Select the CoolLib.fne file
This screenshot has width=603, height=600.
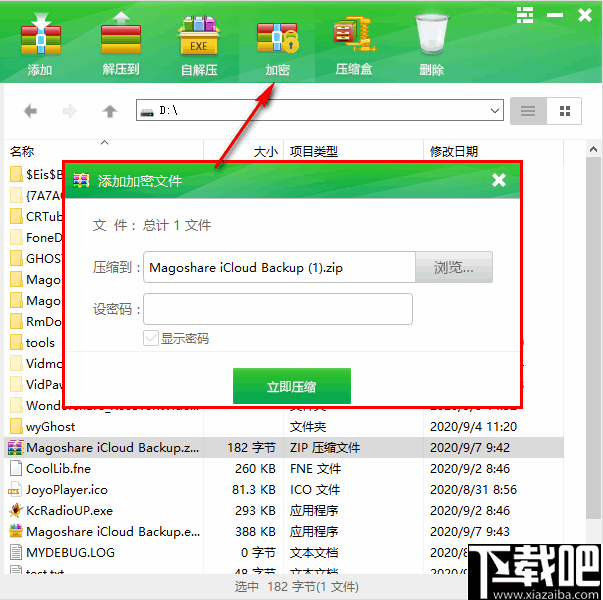pyautogui.click(x=58, y=468)
